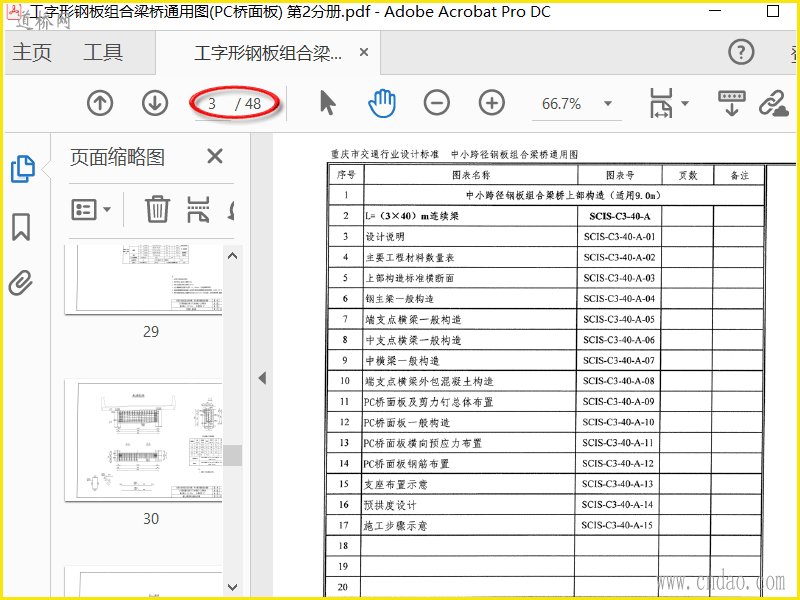Maximize the Acrobat window

(772, 11)
